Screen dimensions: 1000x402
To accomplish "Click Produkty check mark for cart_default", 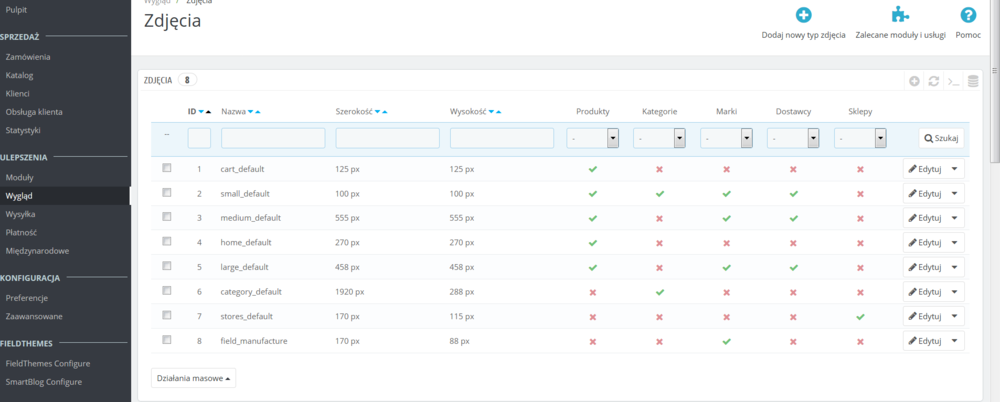I will 592,170.
